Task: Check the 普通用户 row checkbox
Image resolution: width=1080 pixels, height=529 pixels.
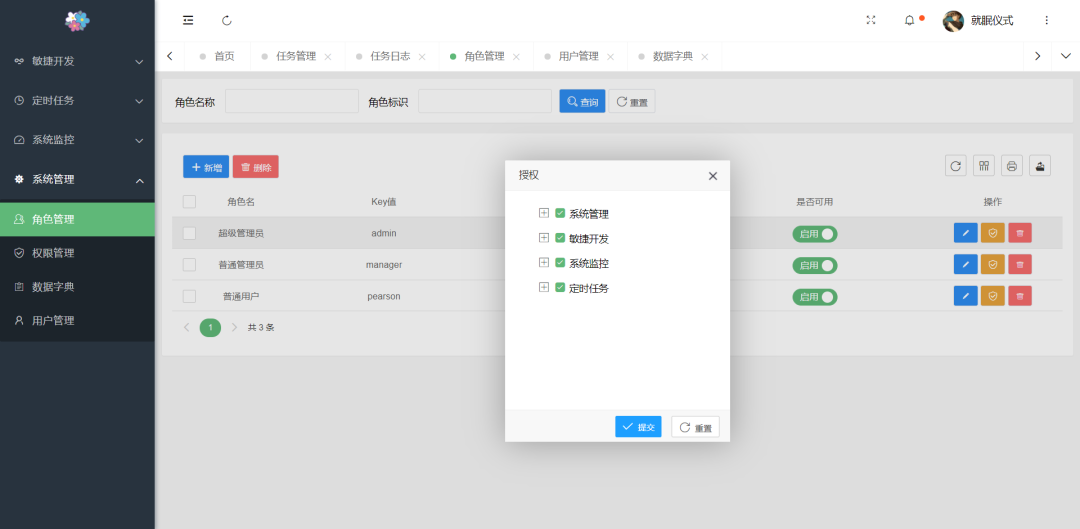Action: [x=189, y=296]
